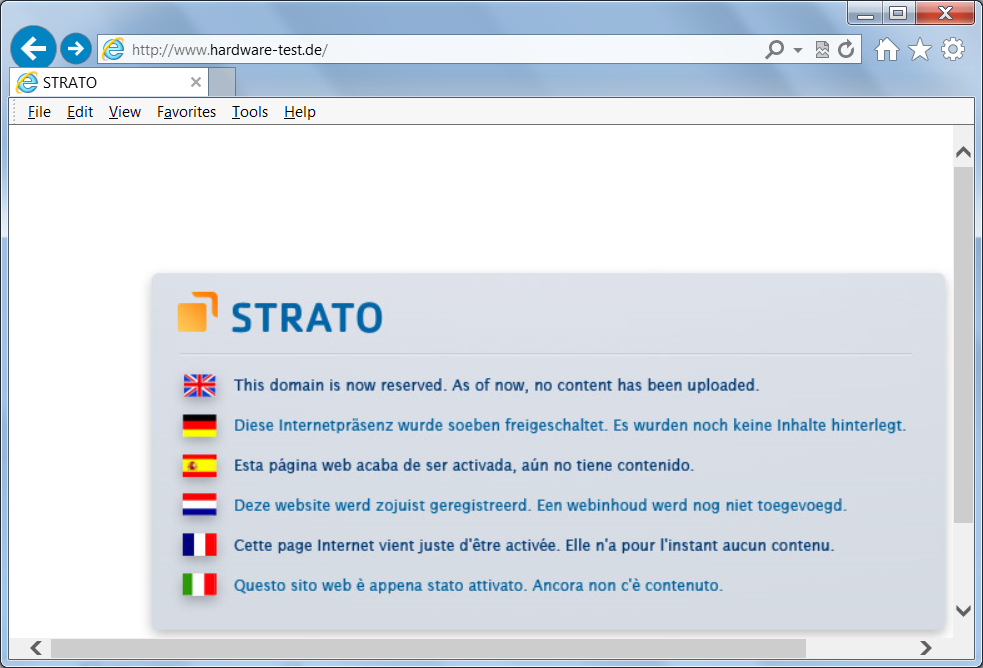Screen dimensions: 983x668
Task: Close the Internet Explorer window
Action: (945, 13)
